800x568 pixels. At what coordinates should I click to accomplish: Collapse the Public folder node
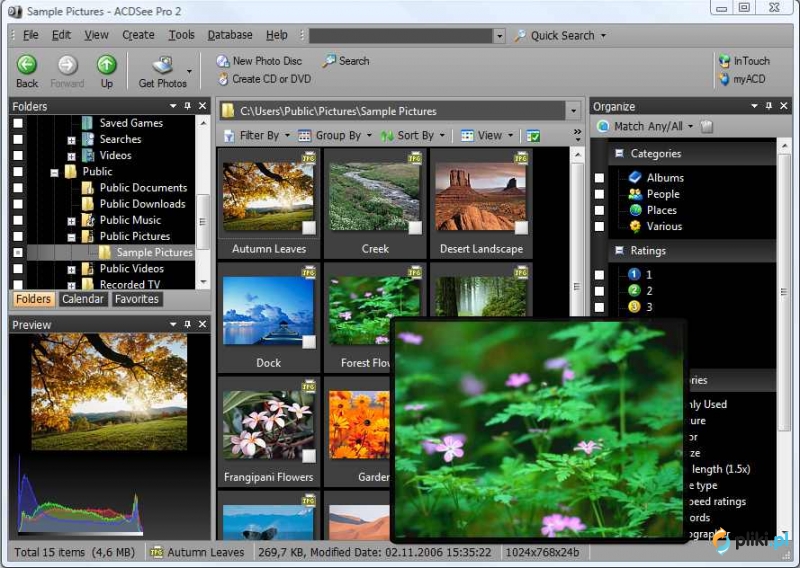(x=55, y=173)
